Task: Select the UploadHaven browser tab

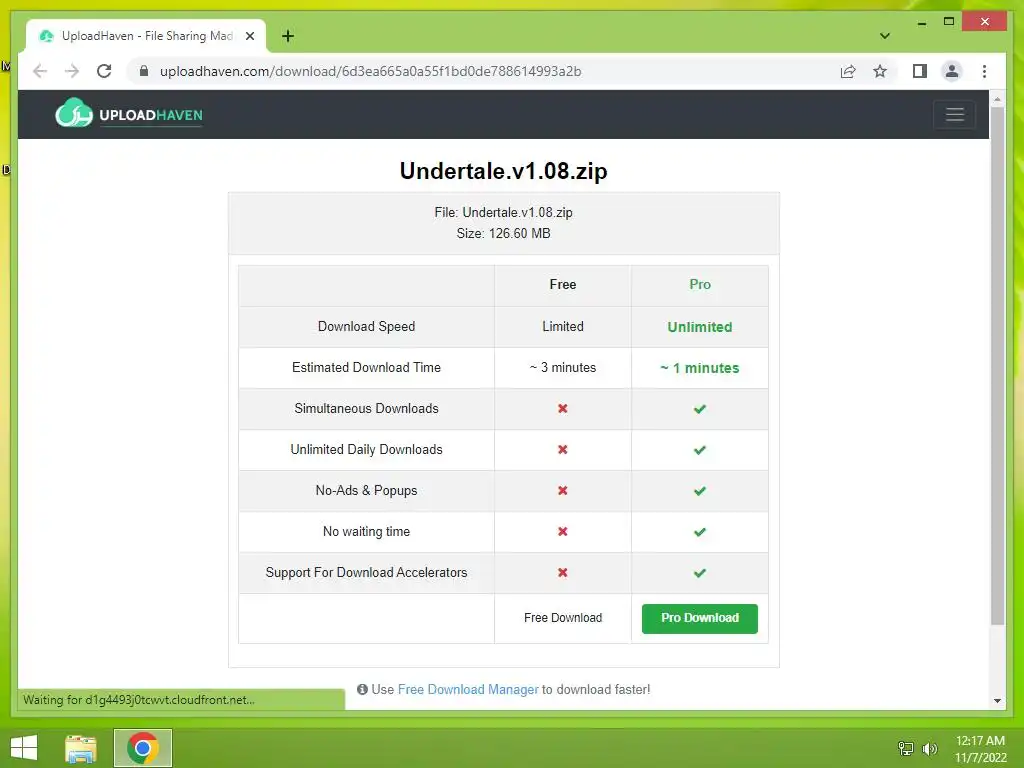Action: (x=146, y=36)
